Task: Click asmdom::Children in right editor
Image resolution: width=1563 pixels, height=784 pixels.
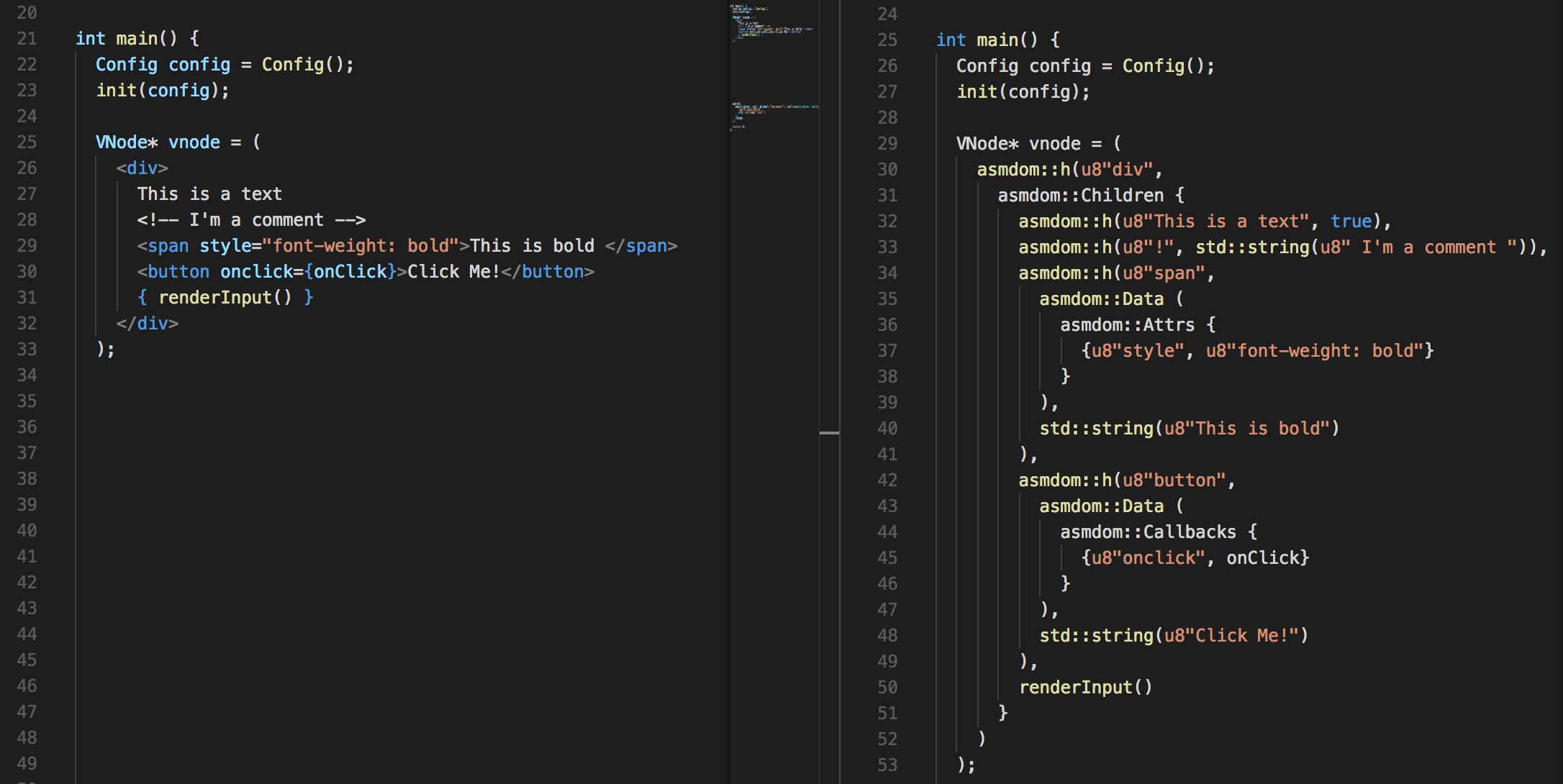Action: (x=1080, y=196)
